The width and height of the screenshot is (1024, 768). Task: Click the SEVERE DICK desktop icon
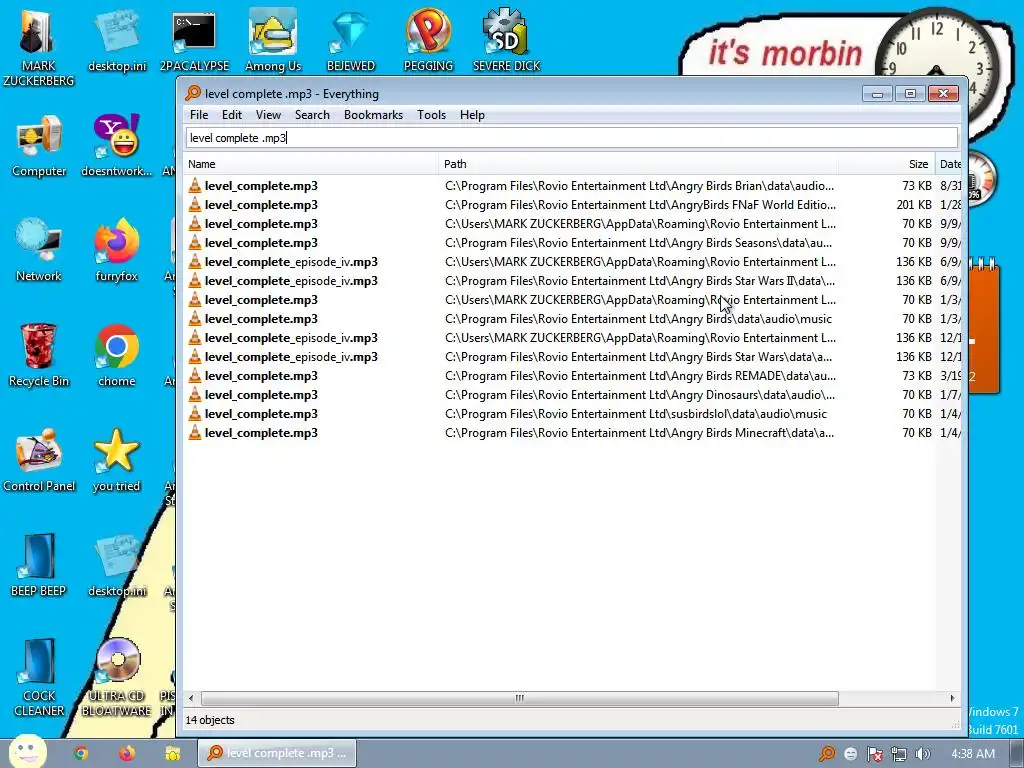[x=506, y=40]
